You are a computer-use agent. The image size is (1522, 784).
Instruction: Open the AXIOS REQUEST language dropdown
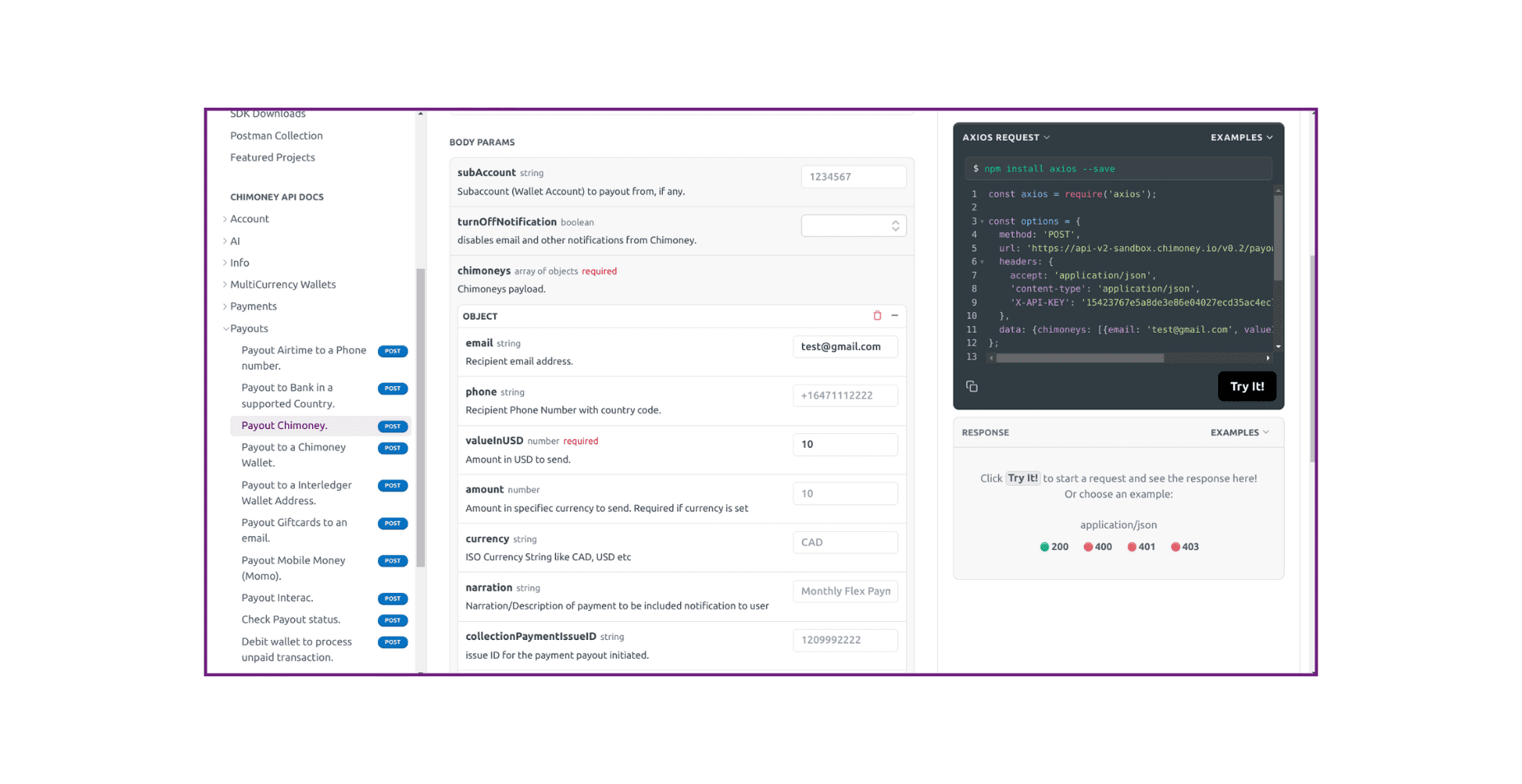1006,138
